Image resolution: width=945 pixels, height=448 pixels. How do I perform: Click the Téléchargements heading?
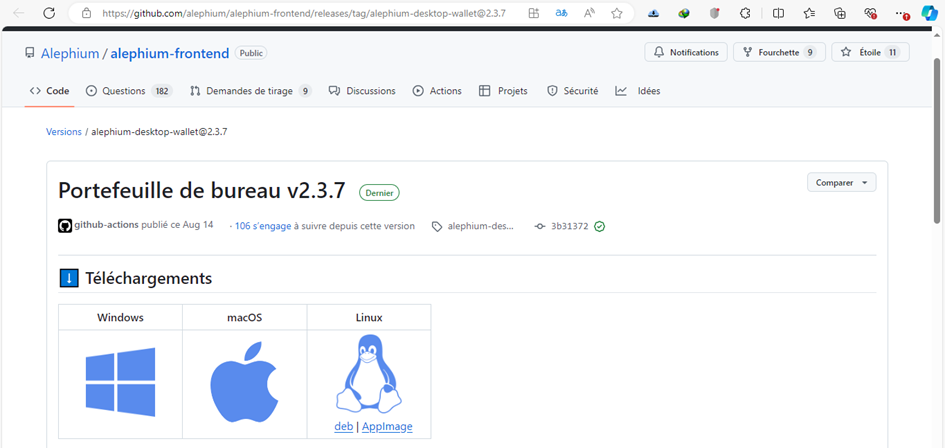[x=149, y=279]
